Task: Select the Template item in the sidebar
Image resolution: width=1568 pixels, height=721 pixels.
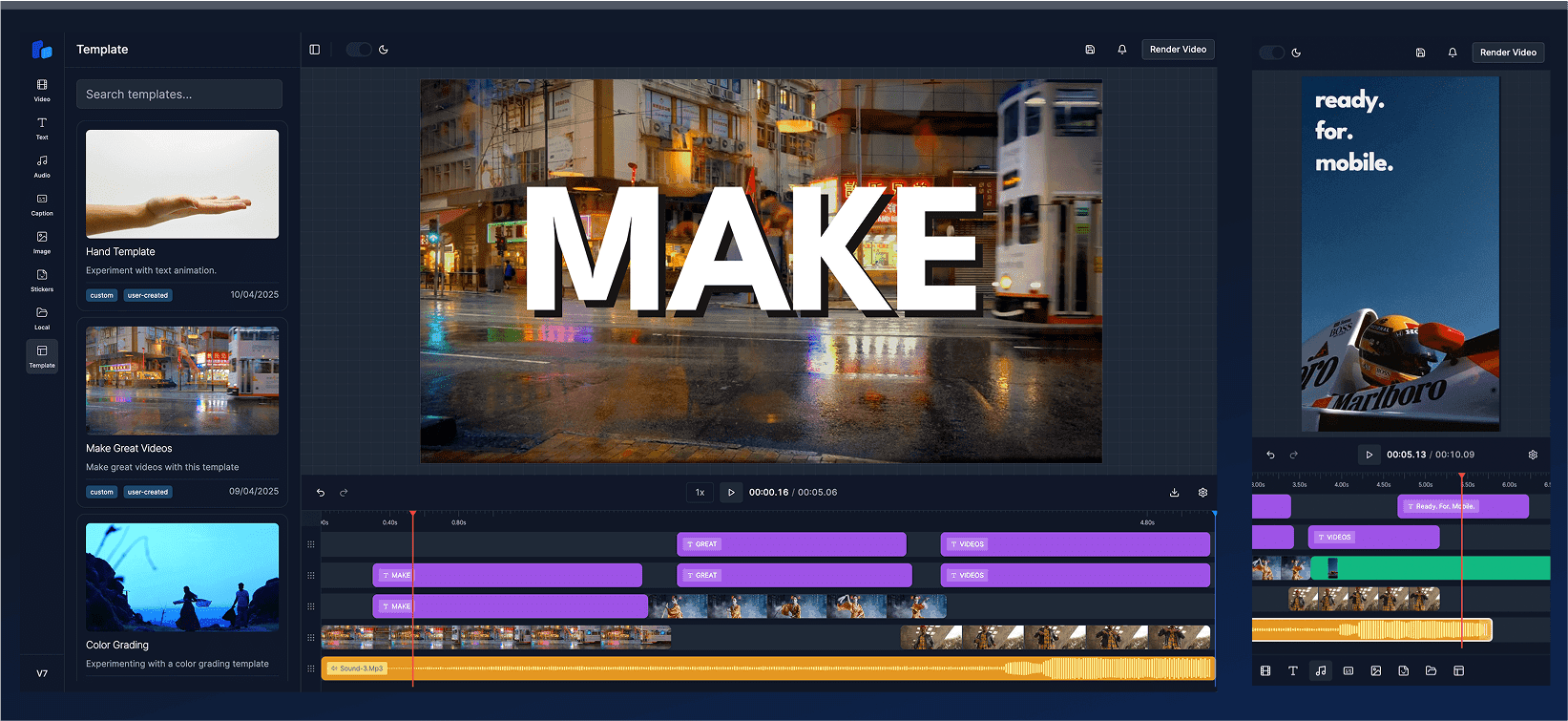Action: pos(42,356)
